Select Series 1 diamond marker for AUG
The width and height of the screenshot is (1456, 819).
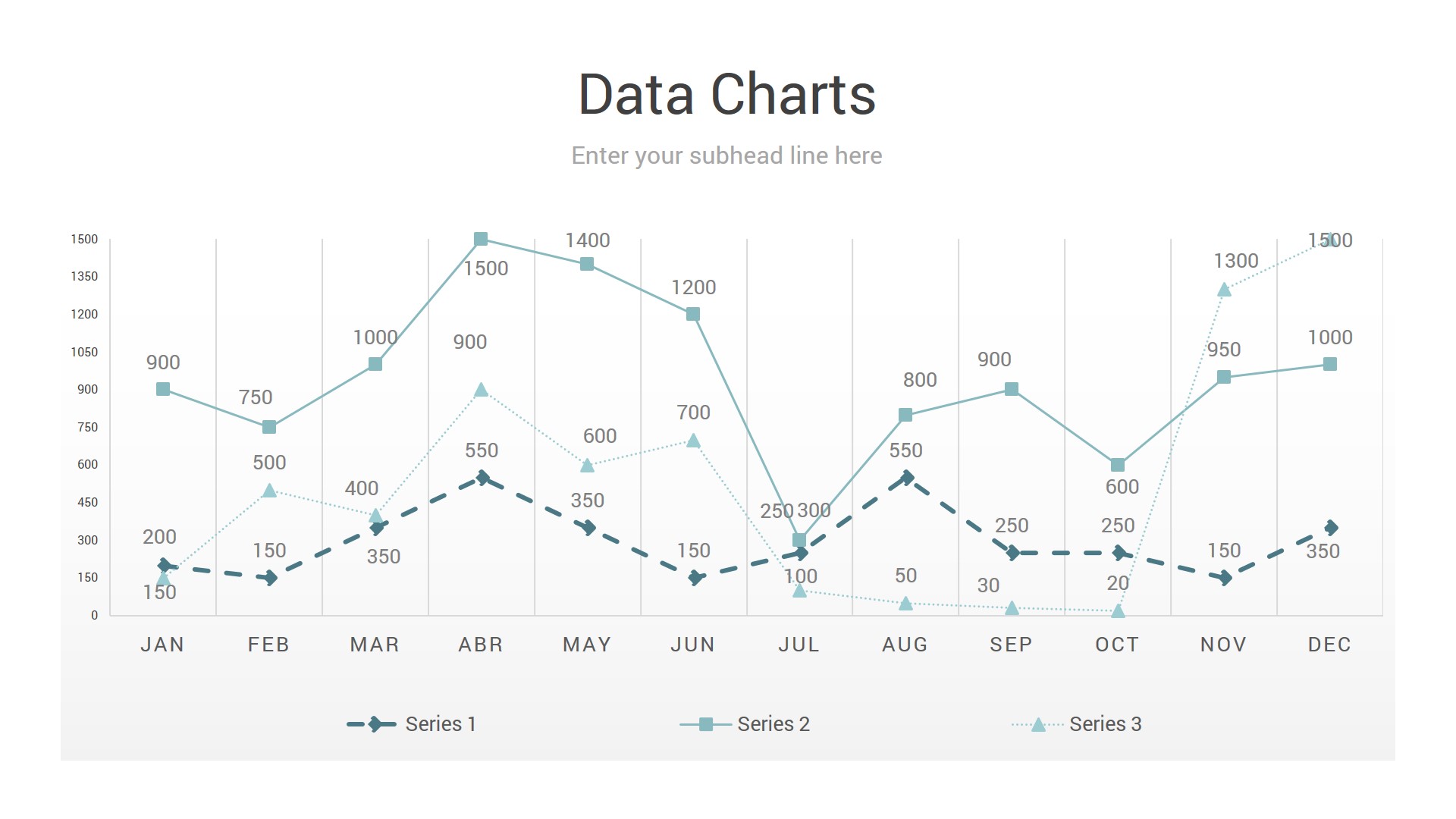coord(905,478)
